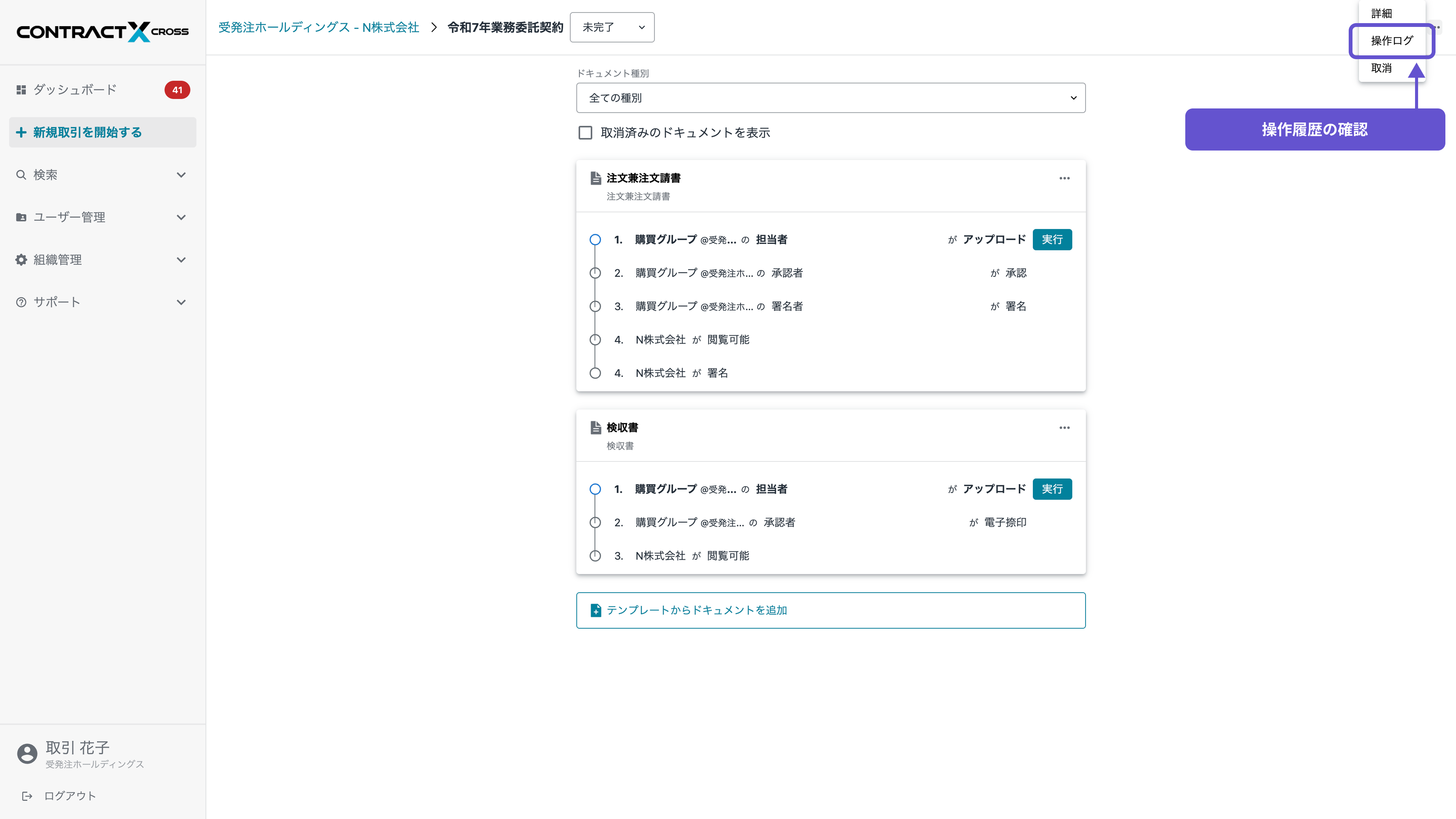Open the dashboard from the sidebar icon
The width and height of the screenshot is (1456, 819).
[21, 89]
